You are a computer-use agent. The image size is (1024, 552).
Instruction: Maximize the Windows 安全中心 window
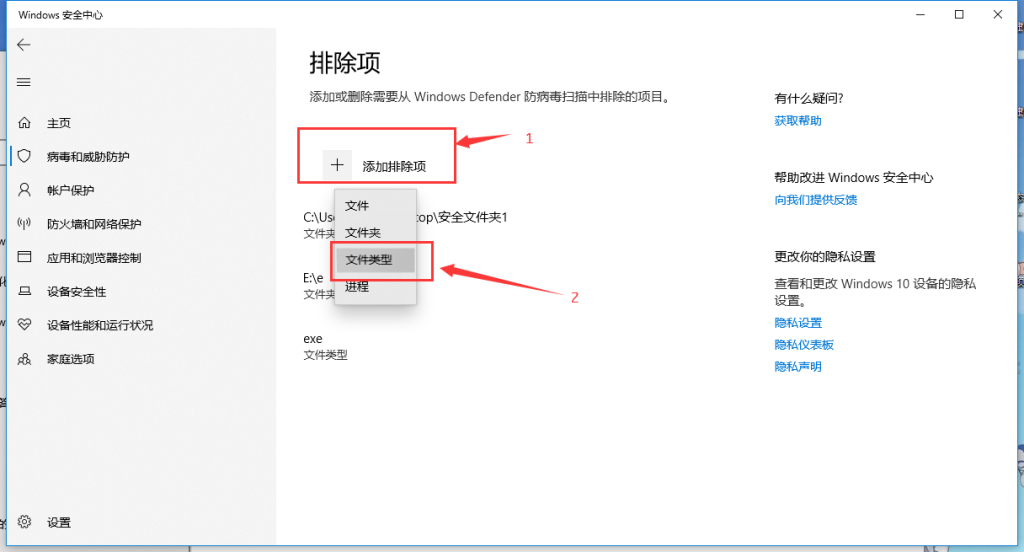coord(959,14)
